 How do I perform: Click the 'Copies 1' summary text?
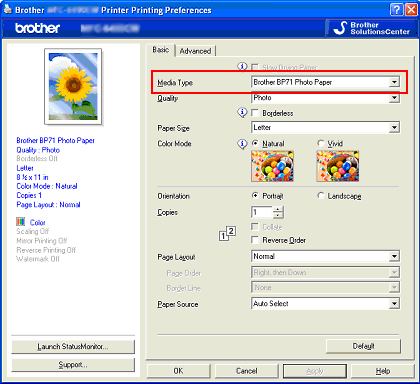[x=29, y=195]
